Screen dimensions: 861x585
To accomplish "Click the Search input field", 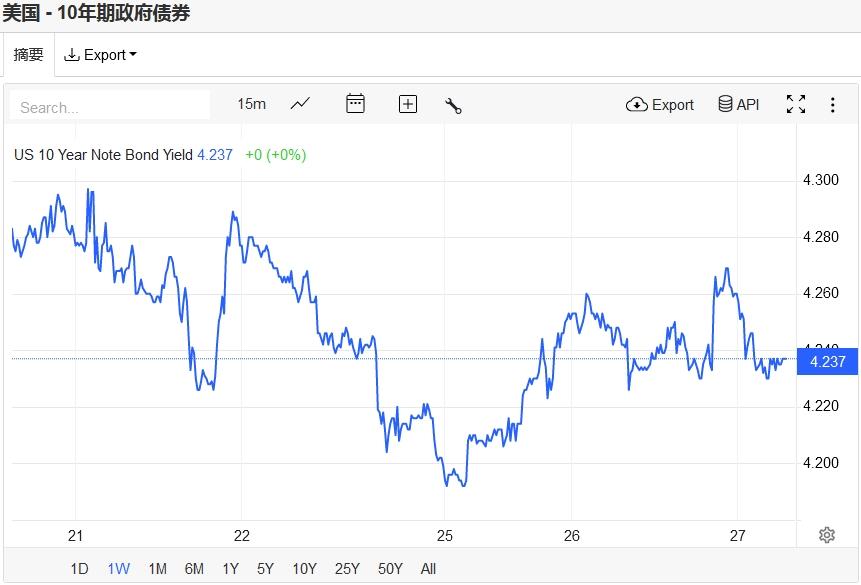I will [x=110, y=107].
